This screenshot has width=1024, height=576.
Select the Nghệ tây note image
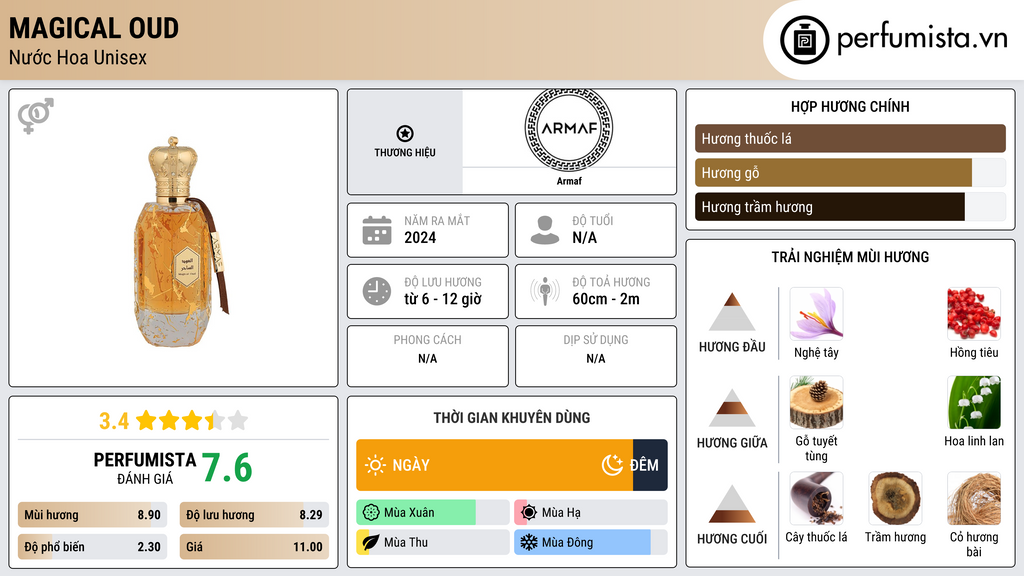816,314
